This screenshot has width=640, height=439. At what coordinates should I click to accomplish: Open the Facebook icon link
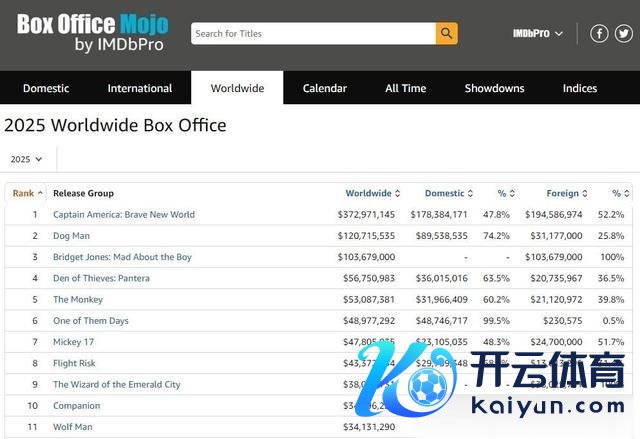(599, 33)
